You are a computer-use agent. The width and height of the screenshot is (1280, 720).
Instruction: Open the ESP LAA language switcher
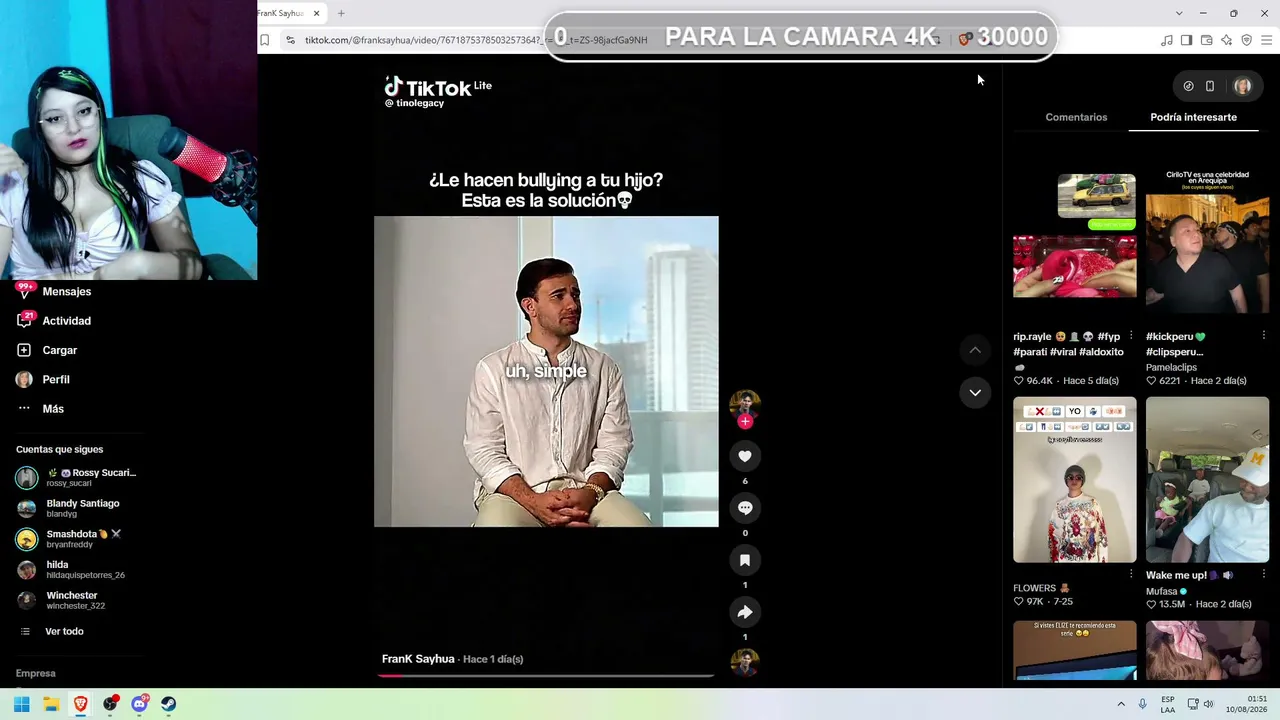[x=1168, y=704]
